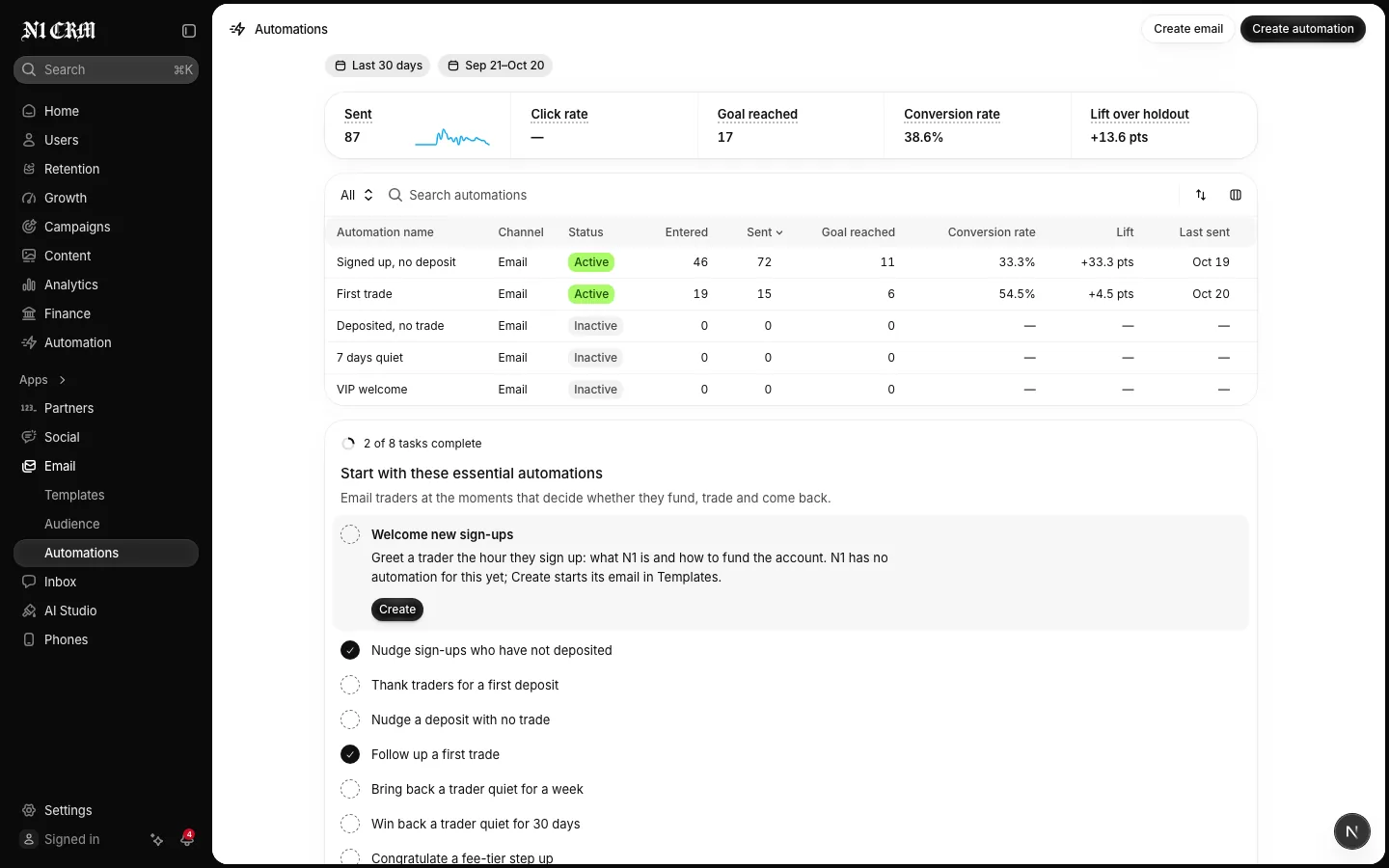Check Thank traders for a first deposit

350,685
